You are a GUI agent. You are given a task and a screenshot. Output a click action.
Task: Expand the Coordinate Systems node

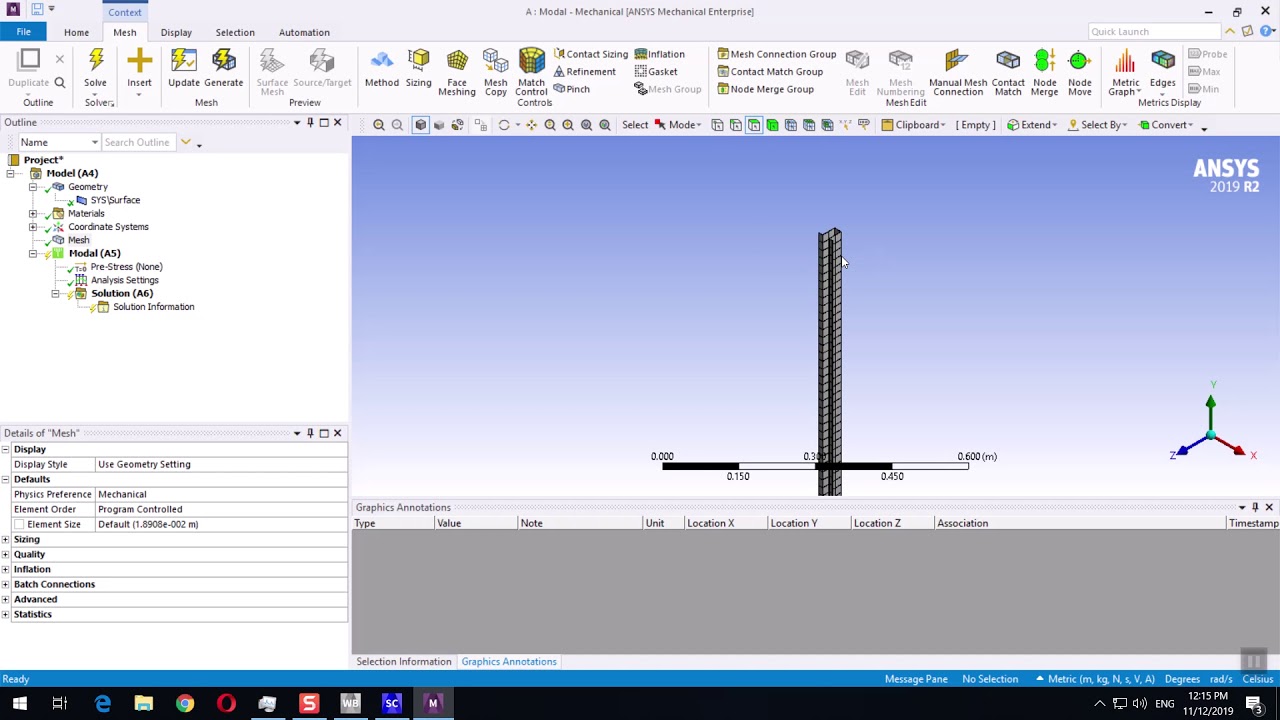click(x=33, y=227)
